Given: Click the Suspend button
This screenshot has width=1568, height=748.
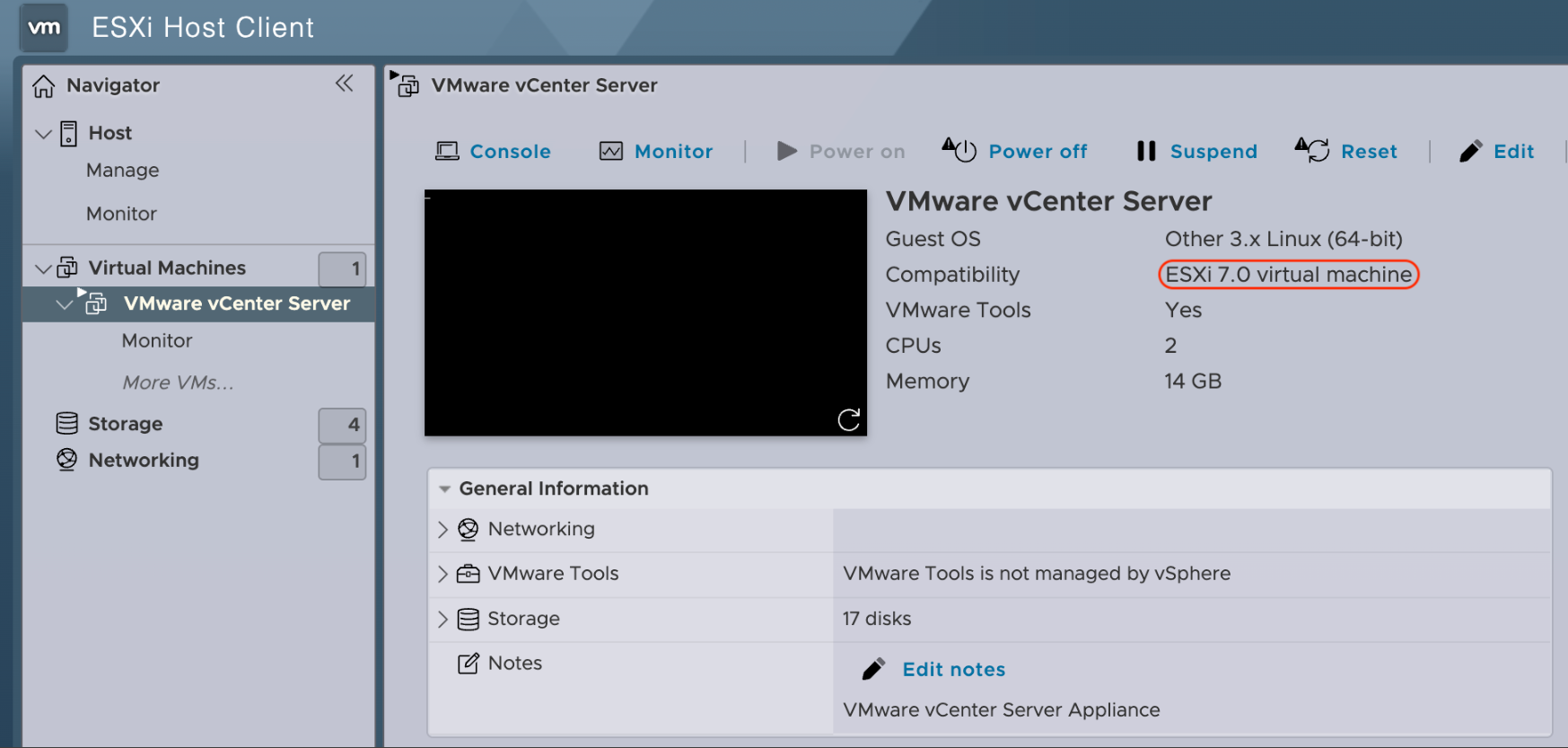Looking at the screenshot, I should pos(1196,151).
